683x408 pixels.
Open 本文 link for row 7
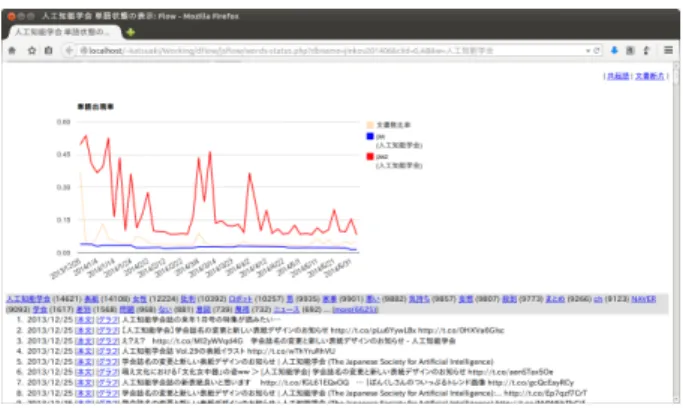[x=85, y=383]
